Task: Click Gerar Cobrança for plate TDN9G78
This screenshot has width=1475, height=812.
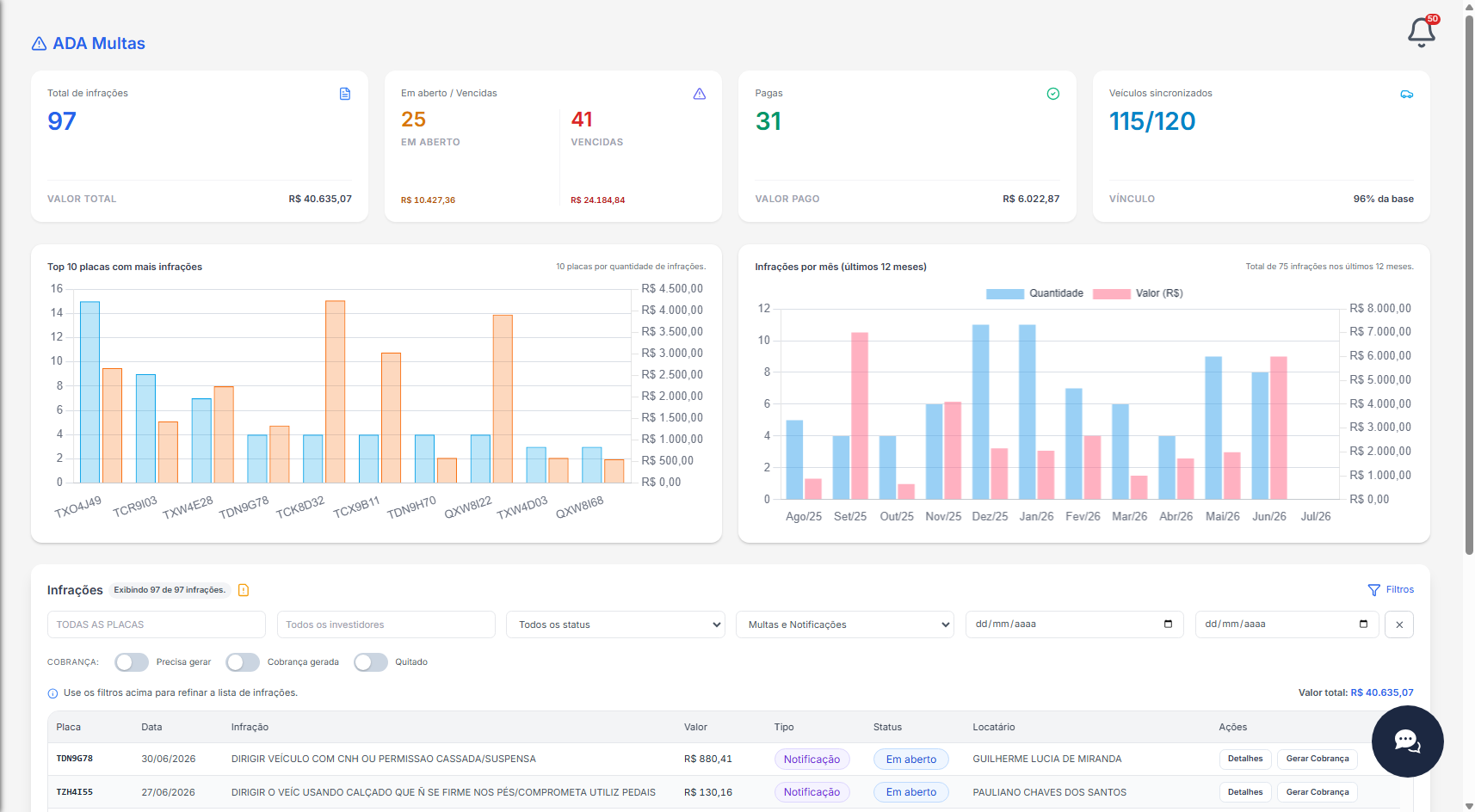Action: 1318,759
